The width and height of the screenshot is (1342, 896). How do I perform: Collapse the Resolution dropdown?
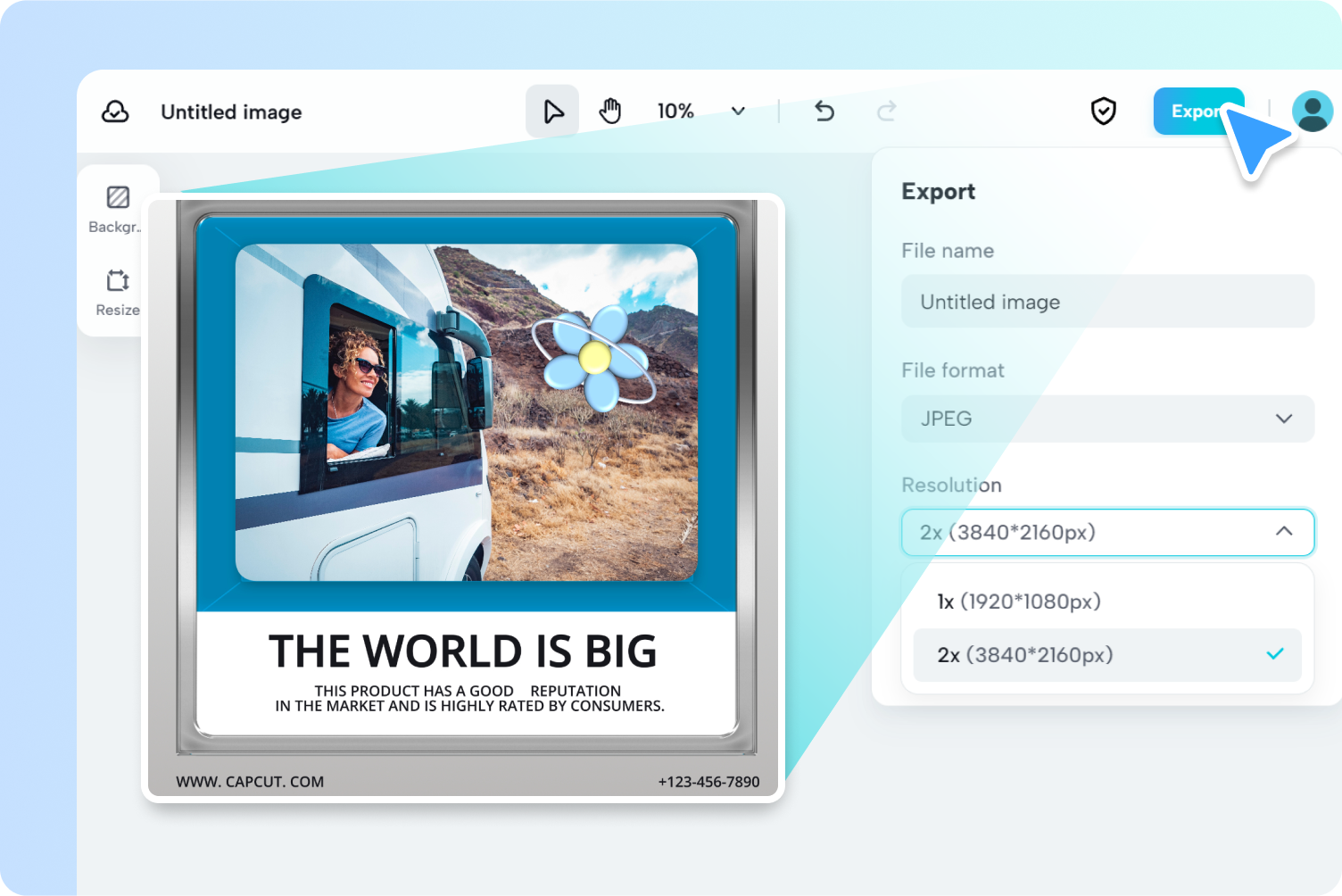click(x=1107, y=532)
